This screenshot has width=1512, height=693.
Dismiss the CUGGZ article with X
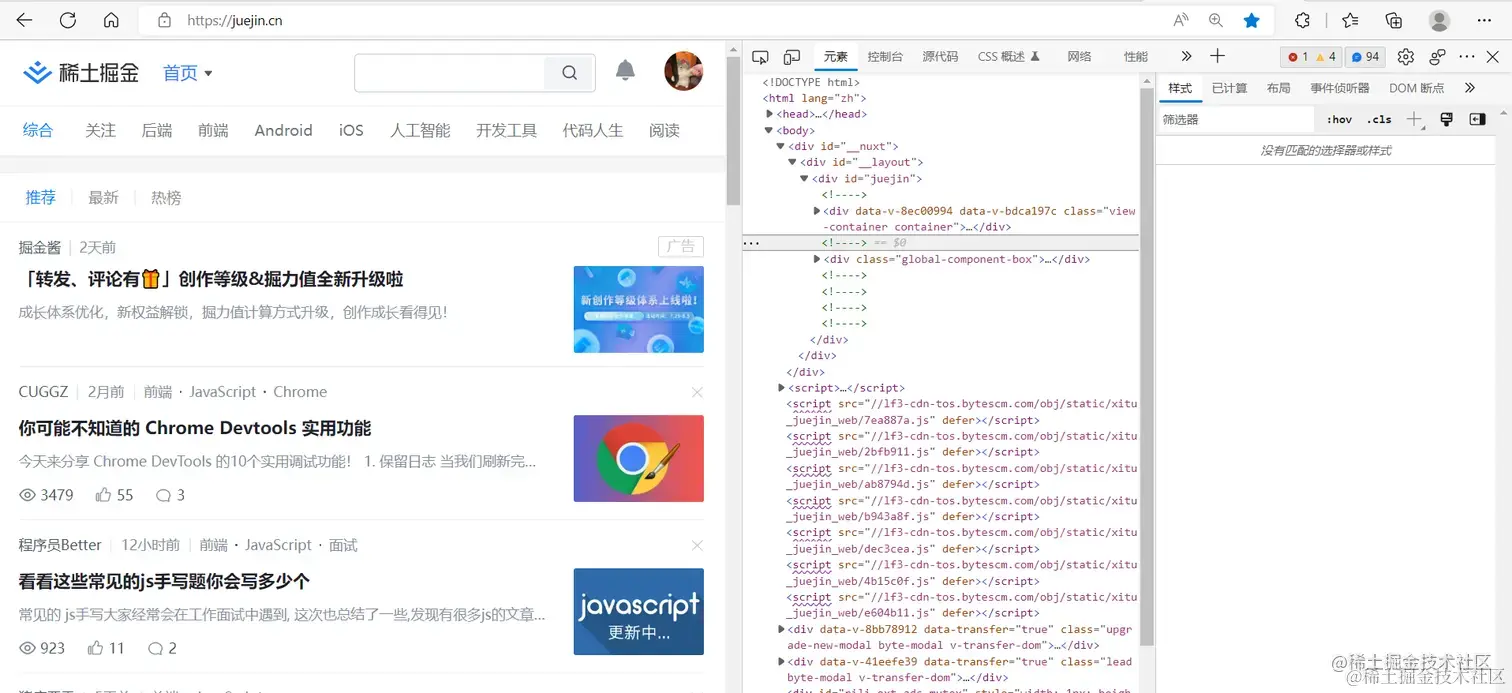point(697,392)
